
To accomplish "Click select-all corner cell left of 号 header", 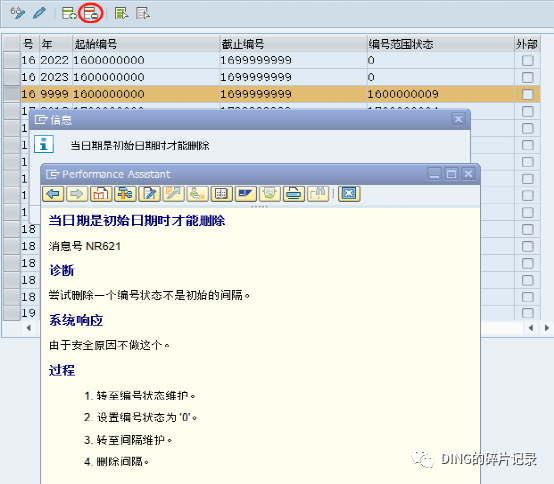I will (x=12, y=43).
